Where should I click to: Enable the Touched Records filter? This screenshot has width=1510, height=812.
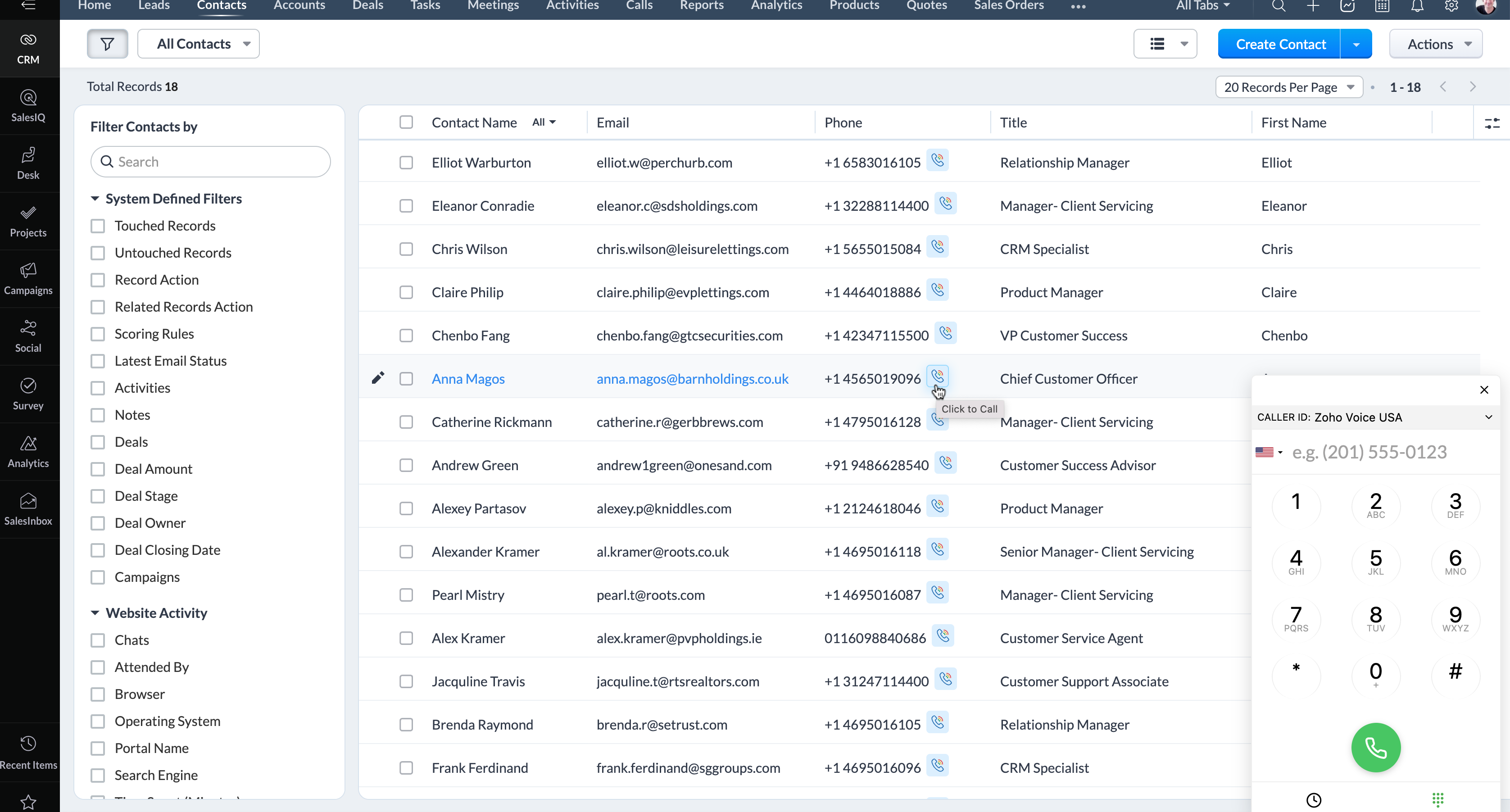pos(97,225)
